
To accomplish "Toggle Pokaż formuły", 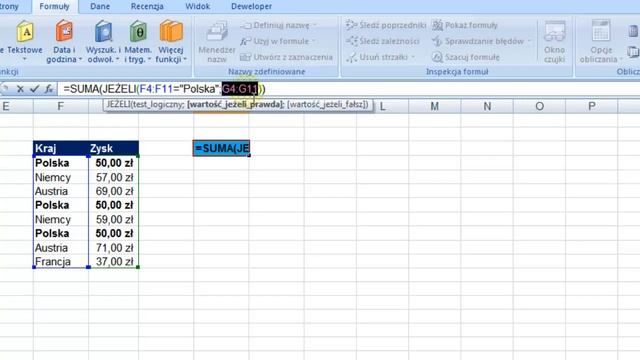I will pos(465,25).
